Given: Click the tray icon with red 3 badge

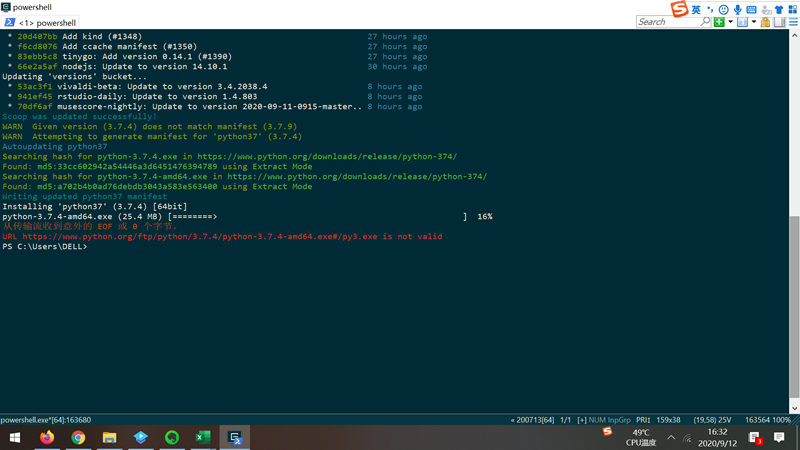Looking at the screenshot, I should tap(755, 438).
